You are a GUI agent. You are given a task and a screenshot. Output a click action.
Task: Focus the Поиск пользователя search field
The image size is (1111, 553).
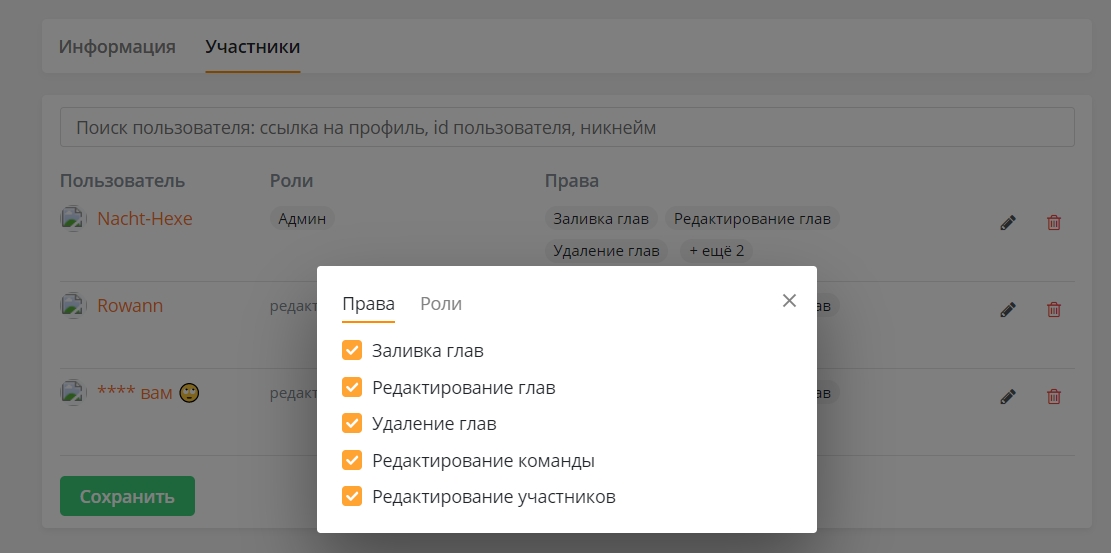(x=567, y=128)
